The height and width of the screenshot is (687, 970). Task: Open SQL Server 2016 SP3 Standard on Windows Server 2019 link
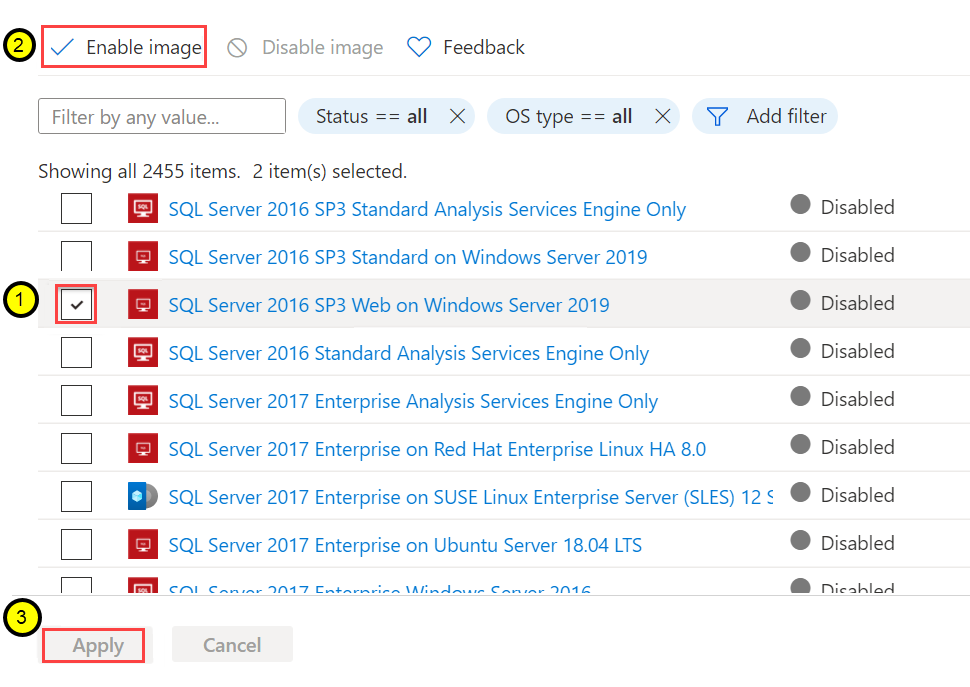408,257
